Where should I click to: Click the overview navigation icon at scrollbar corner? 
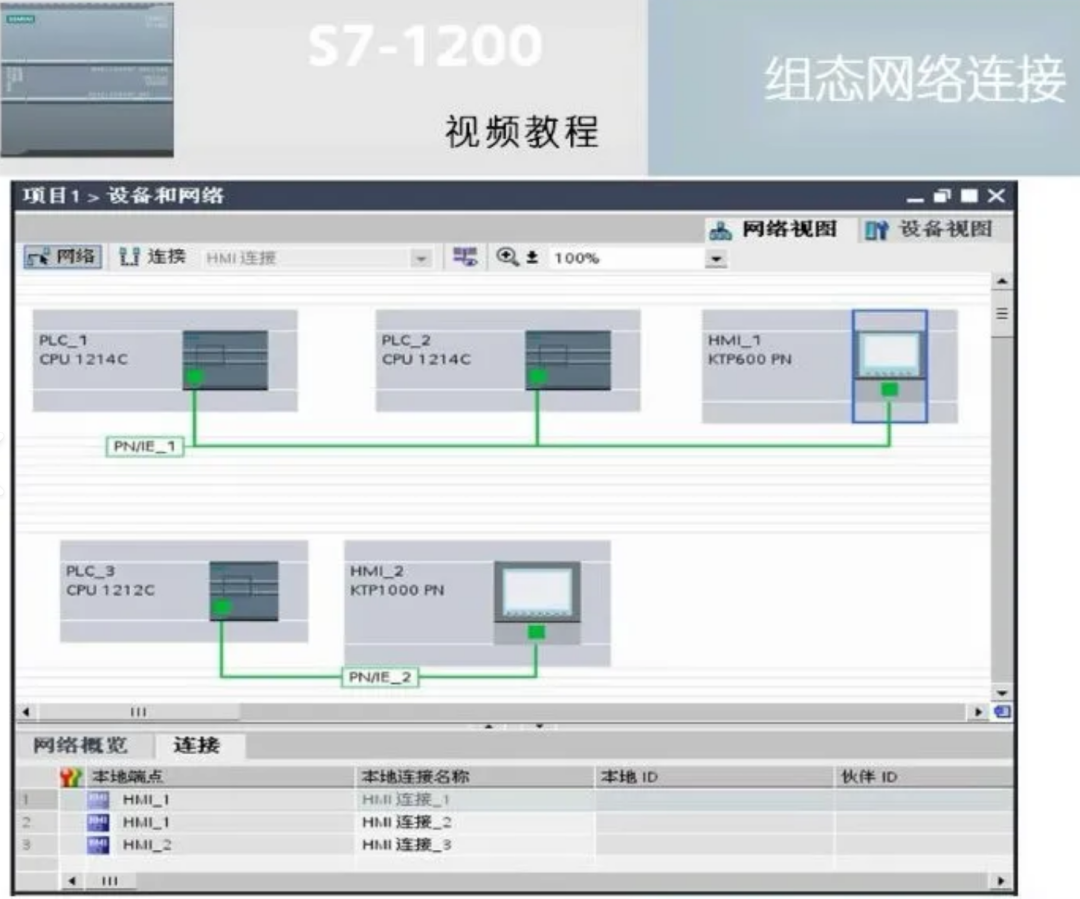click(1003, 712)
